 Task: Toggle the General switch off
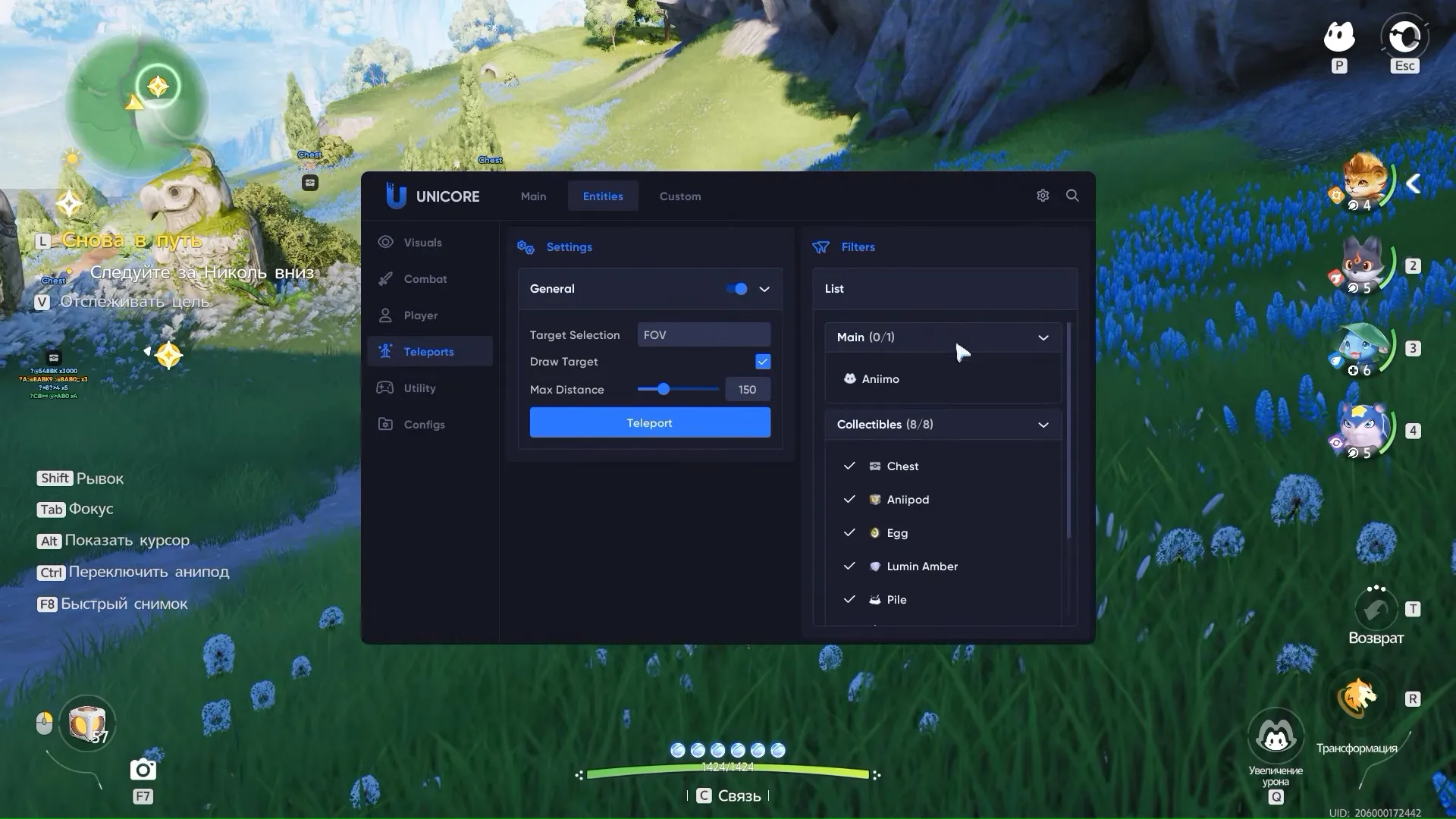click(736, 289)
